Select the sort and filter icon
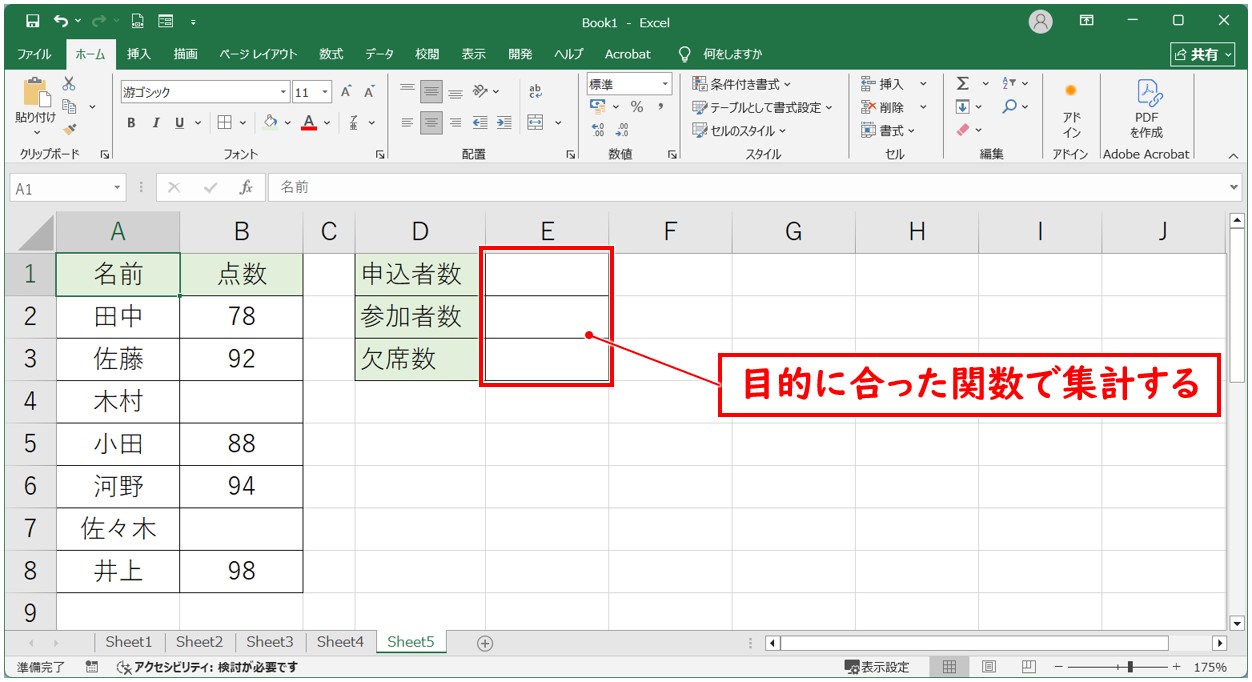This screenshot has height=682, width=1252. coord(1009,83)
